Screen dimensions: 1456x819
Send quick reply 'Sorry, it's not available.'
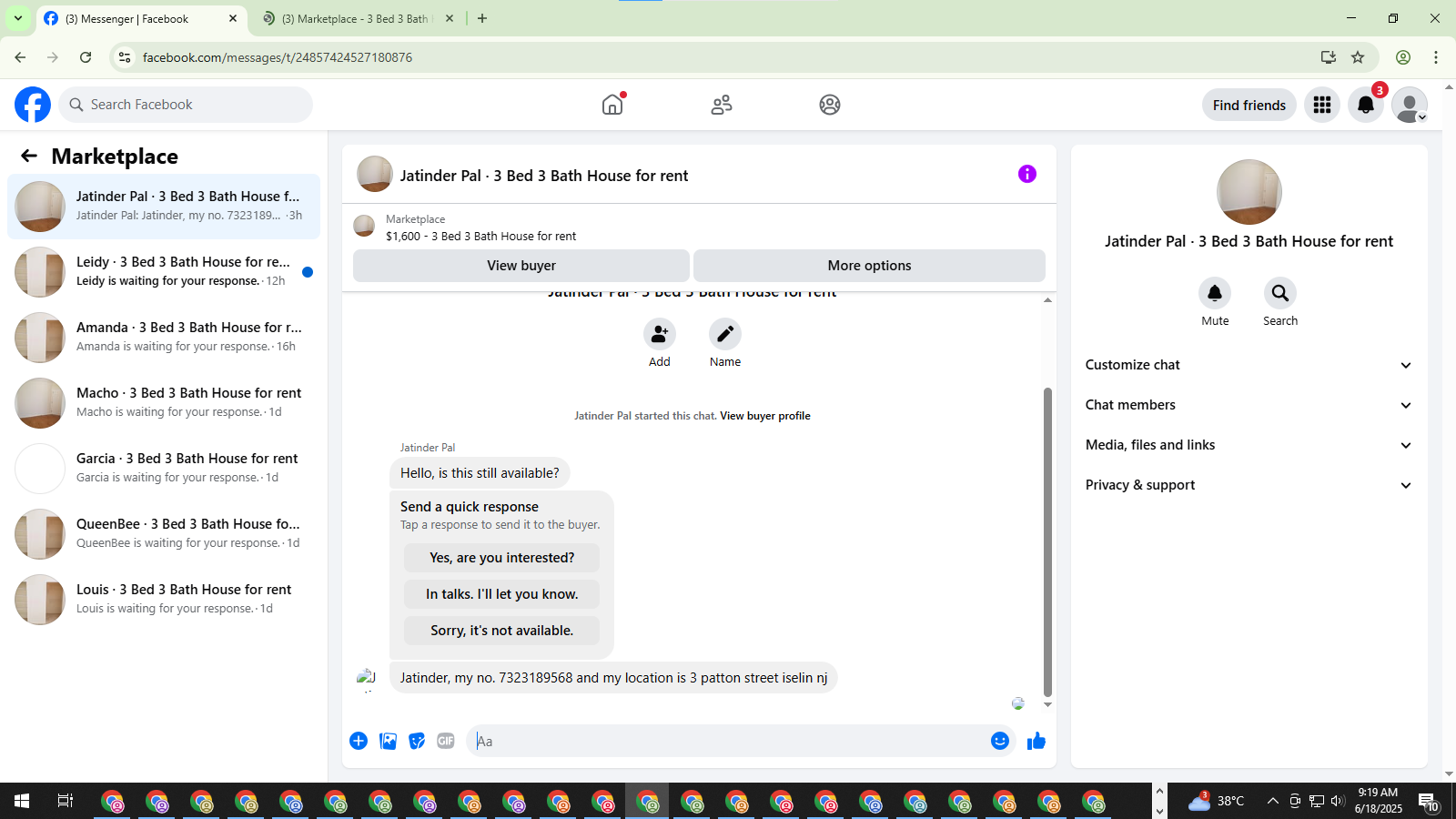click(502, 631)
